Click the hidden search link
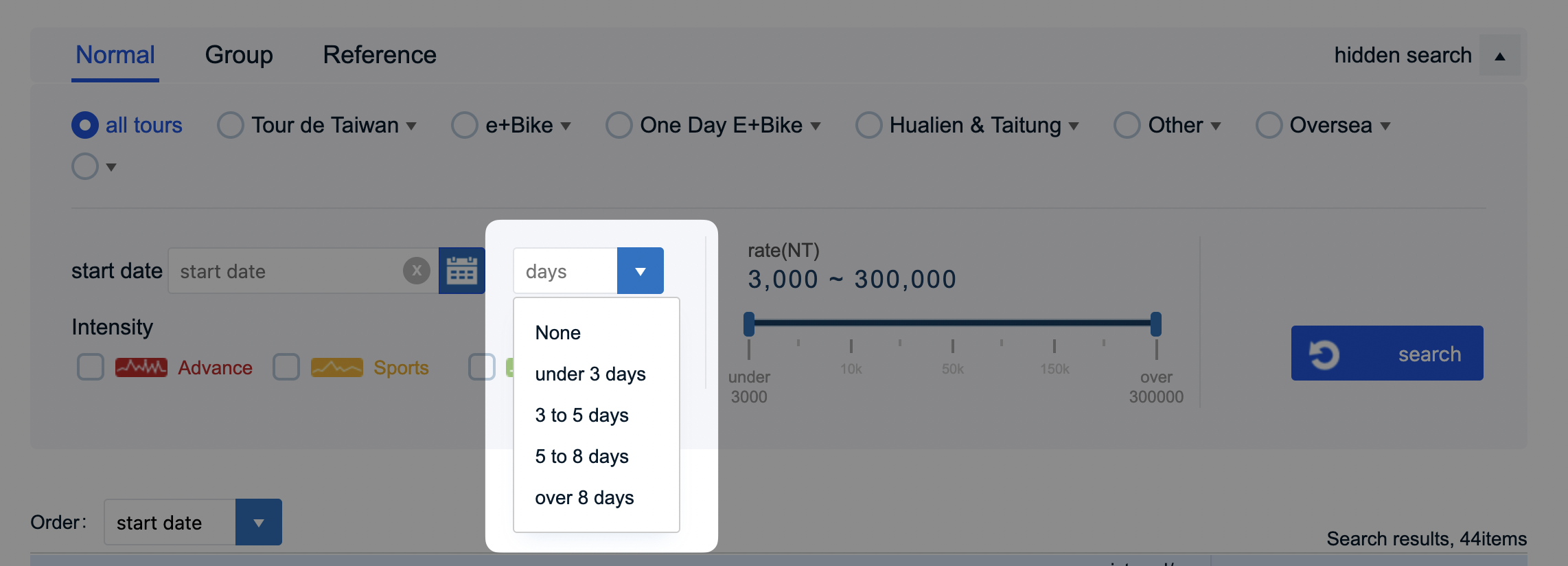 (1402, 54)
